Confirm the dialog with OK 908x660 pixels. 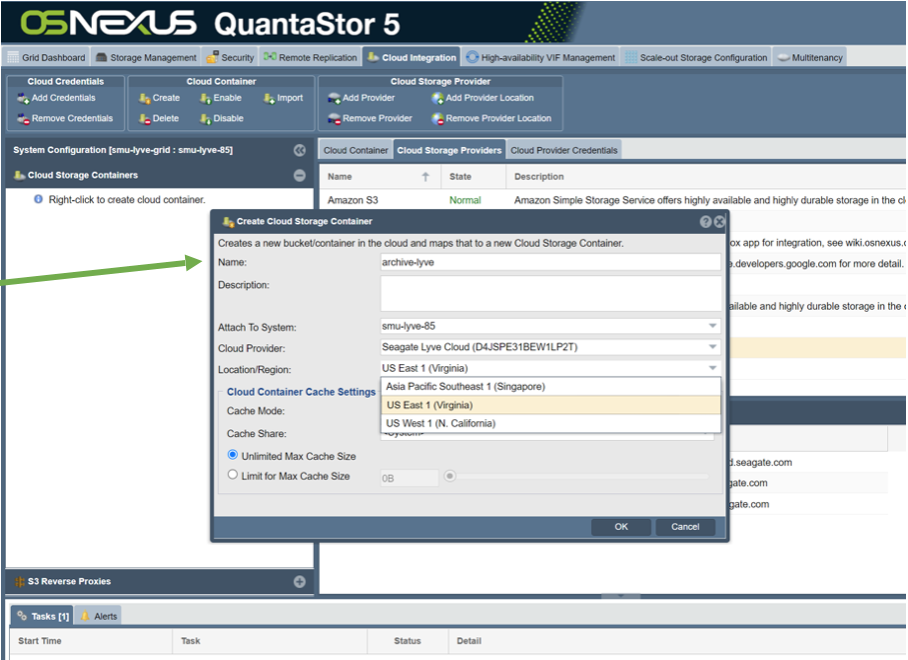coord(621,527)
